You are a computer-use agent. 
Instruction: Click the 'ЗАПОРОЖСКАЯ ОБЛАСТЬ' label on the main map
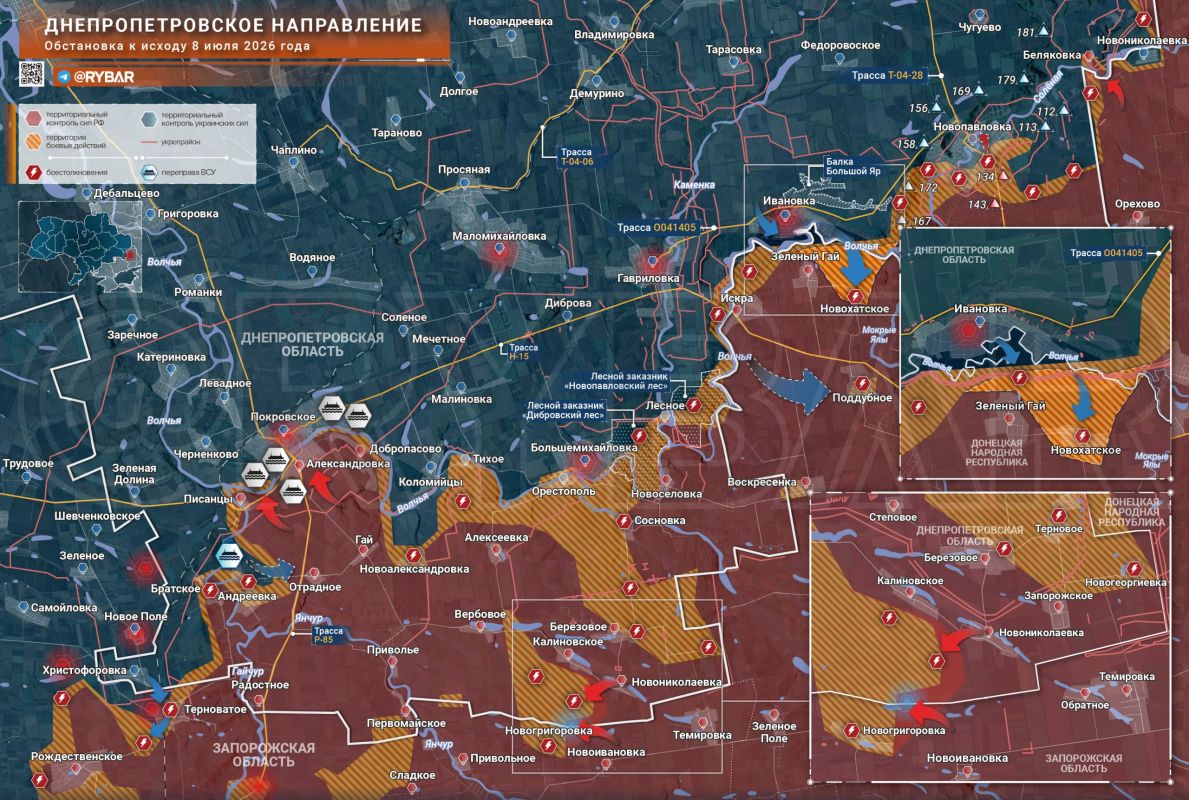pos(263,755)
